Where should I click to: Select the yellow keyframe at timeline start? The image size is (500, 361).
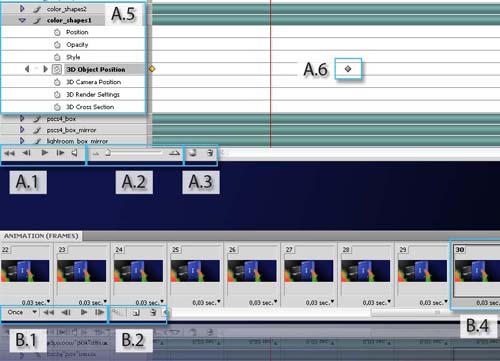152,69
